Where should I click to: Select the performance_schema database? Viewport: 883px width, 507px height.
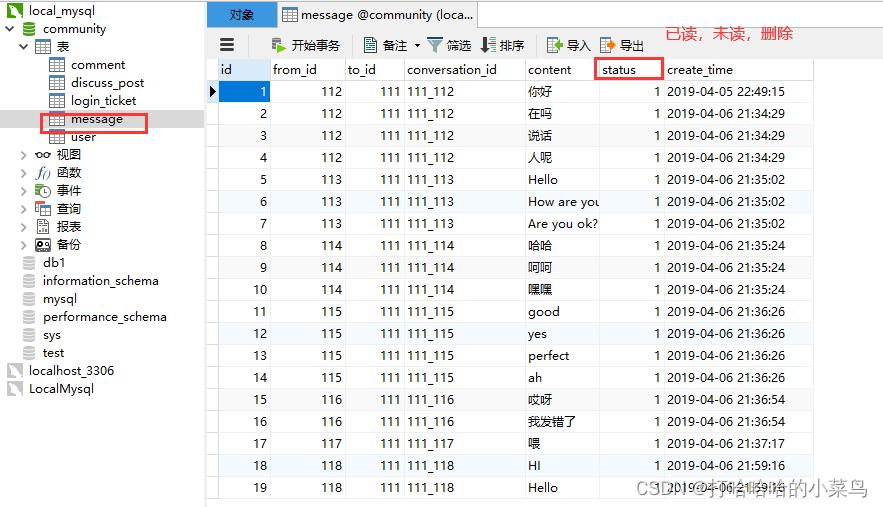(105, 317)
